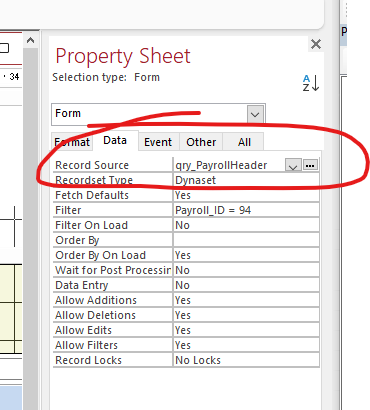The width and height of the screenshot is (370, 410).
Task: Click the Fetch Defaults Yes value
Action: tap(246, 195)
